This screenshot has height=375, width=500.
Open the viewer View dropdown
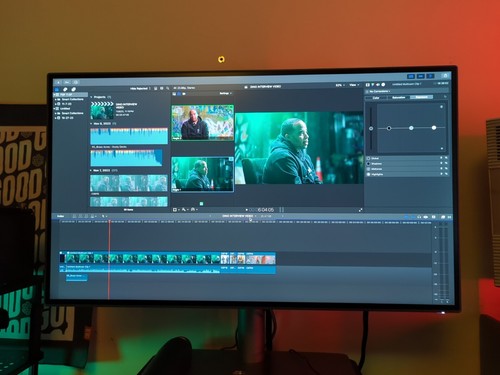coord(354,85)
